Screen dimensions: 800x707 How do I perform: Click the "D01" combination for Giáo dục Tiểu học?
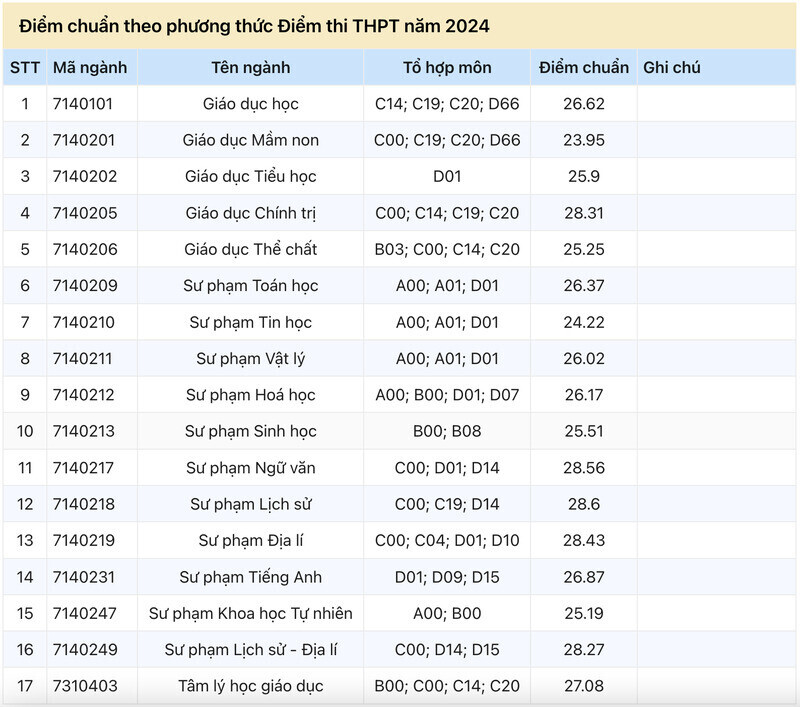447,177
